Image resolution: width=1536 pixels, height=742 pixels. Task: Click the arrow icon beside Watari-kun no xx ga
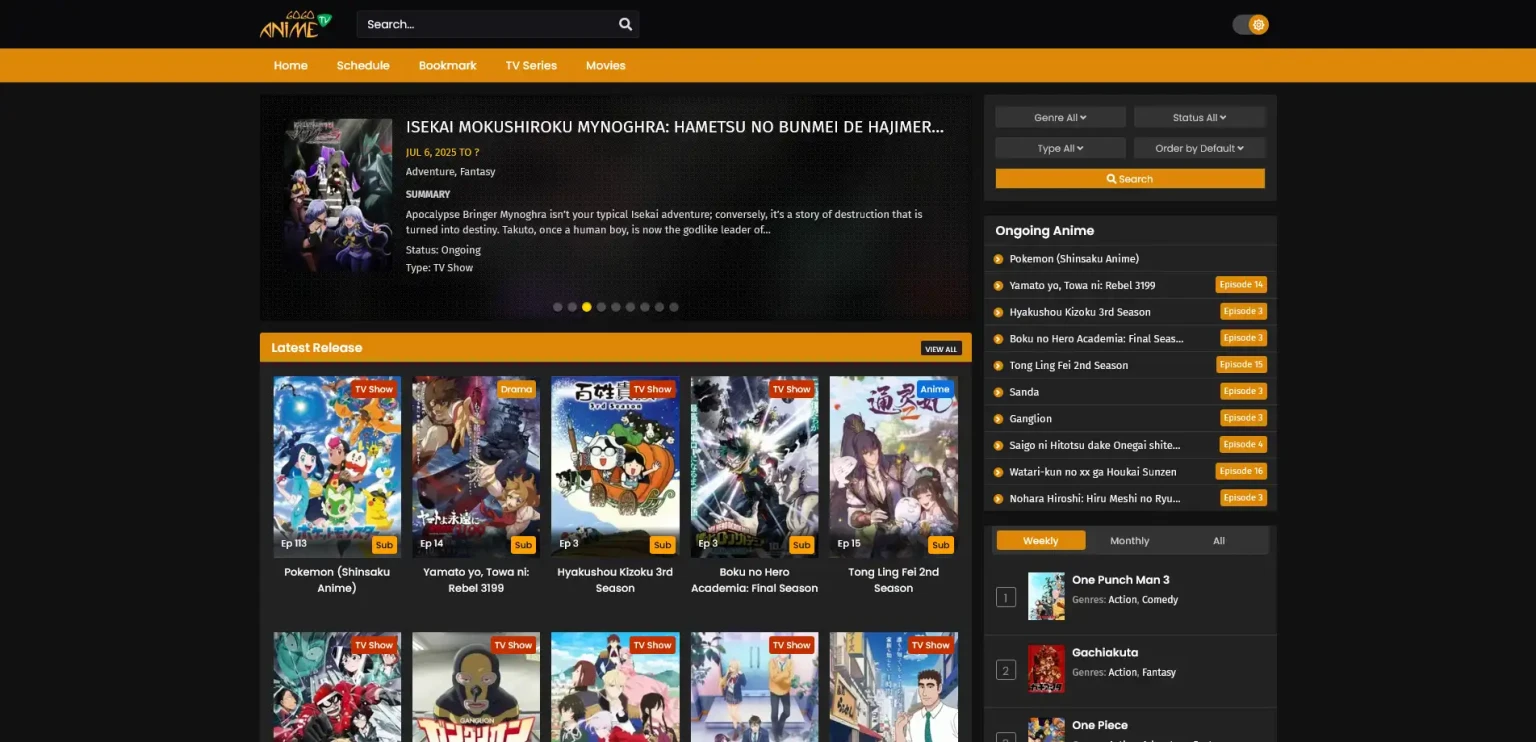click(x=998, y=472)
